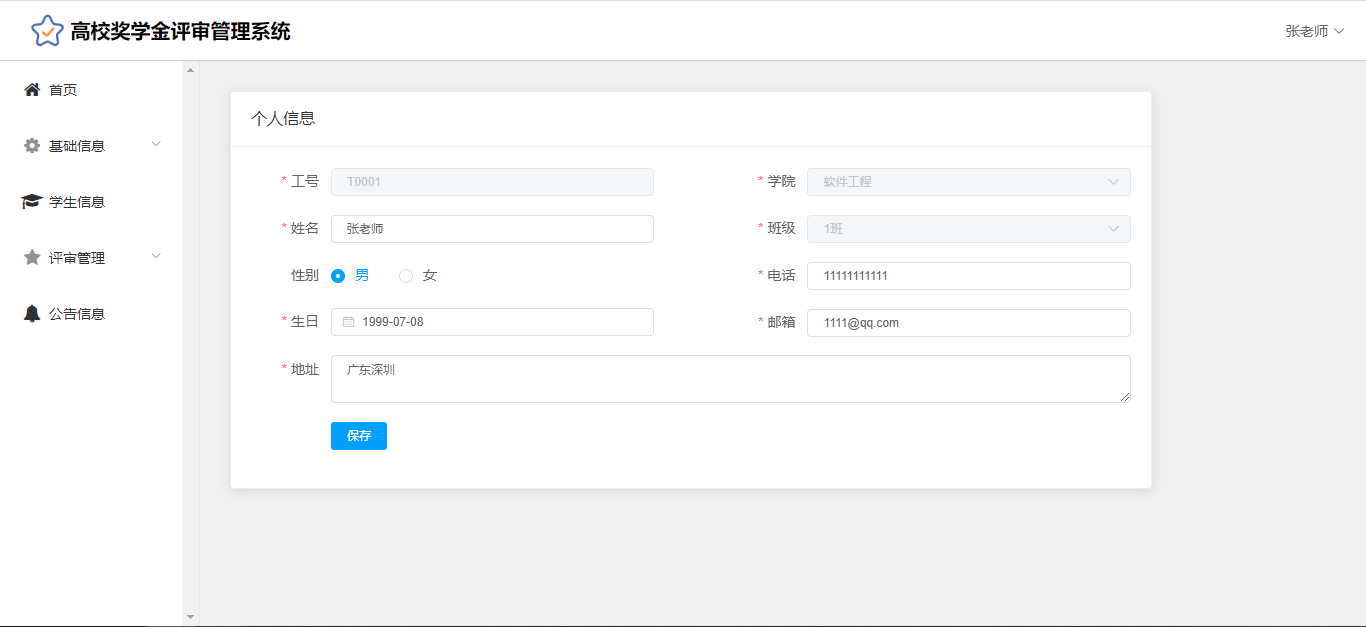
Task: Click the calendar icon in the 生日 field
Action: click(349, 322)
